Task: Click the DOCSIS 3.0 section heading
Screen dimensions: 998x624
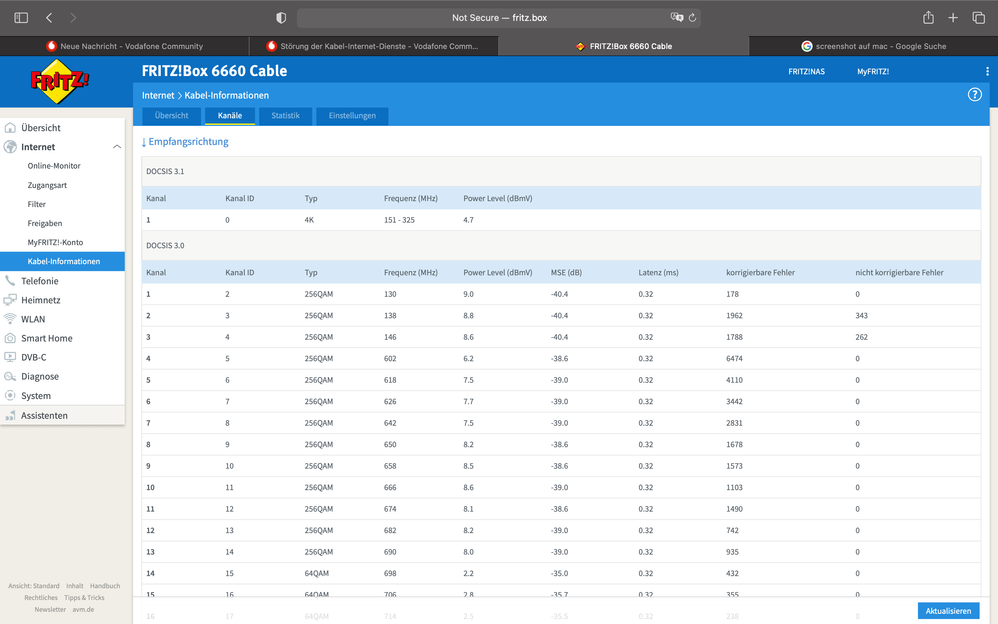Action: [x=165, y=245]
